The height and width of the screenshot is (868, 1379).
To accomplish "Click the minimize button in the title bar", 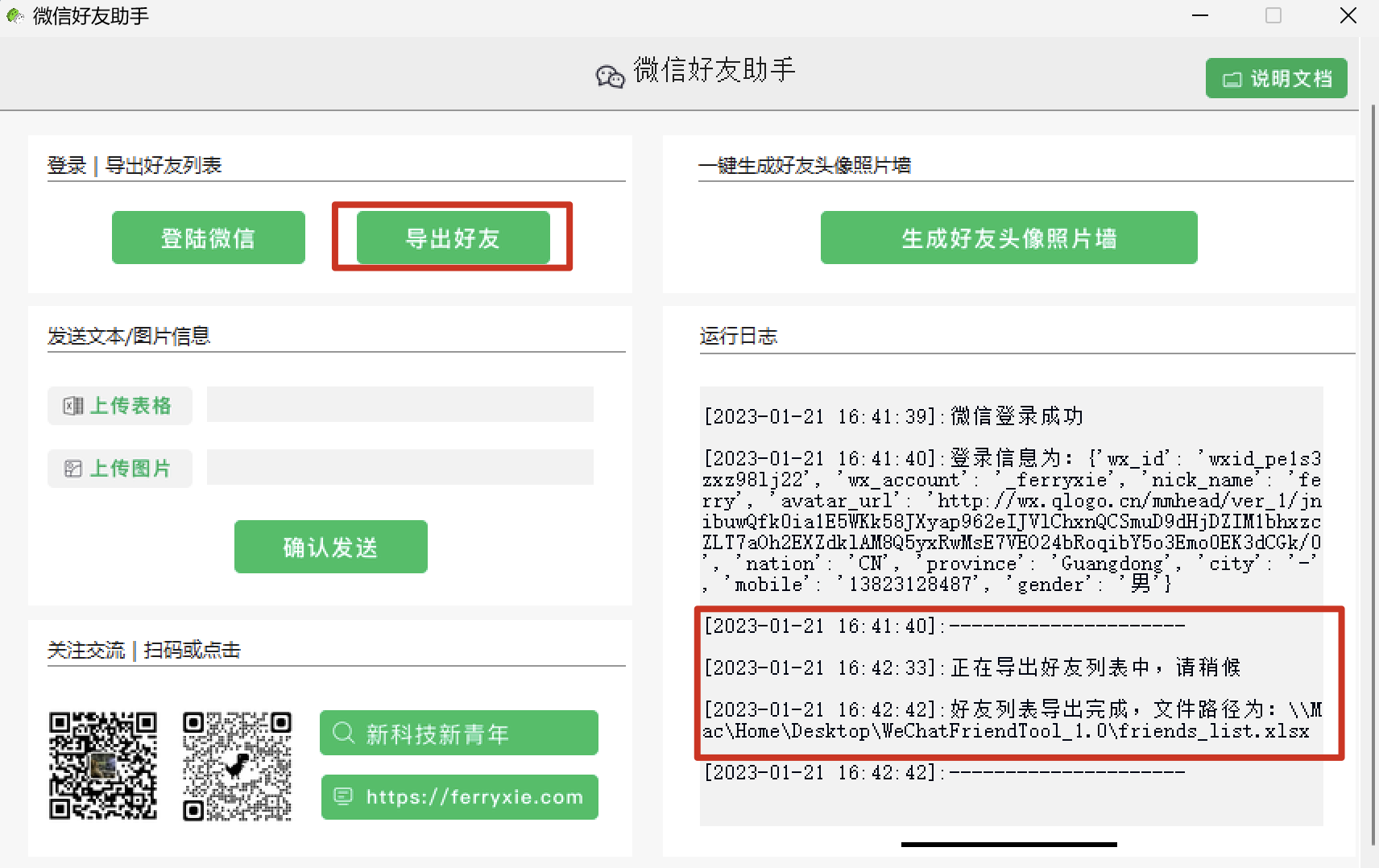I will pyautogui.click(x=1199, y=15).
